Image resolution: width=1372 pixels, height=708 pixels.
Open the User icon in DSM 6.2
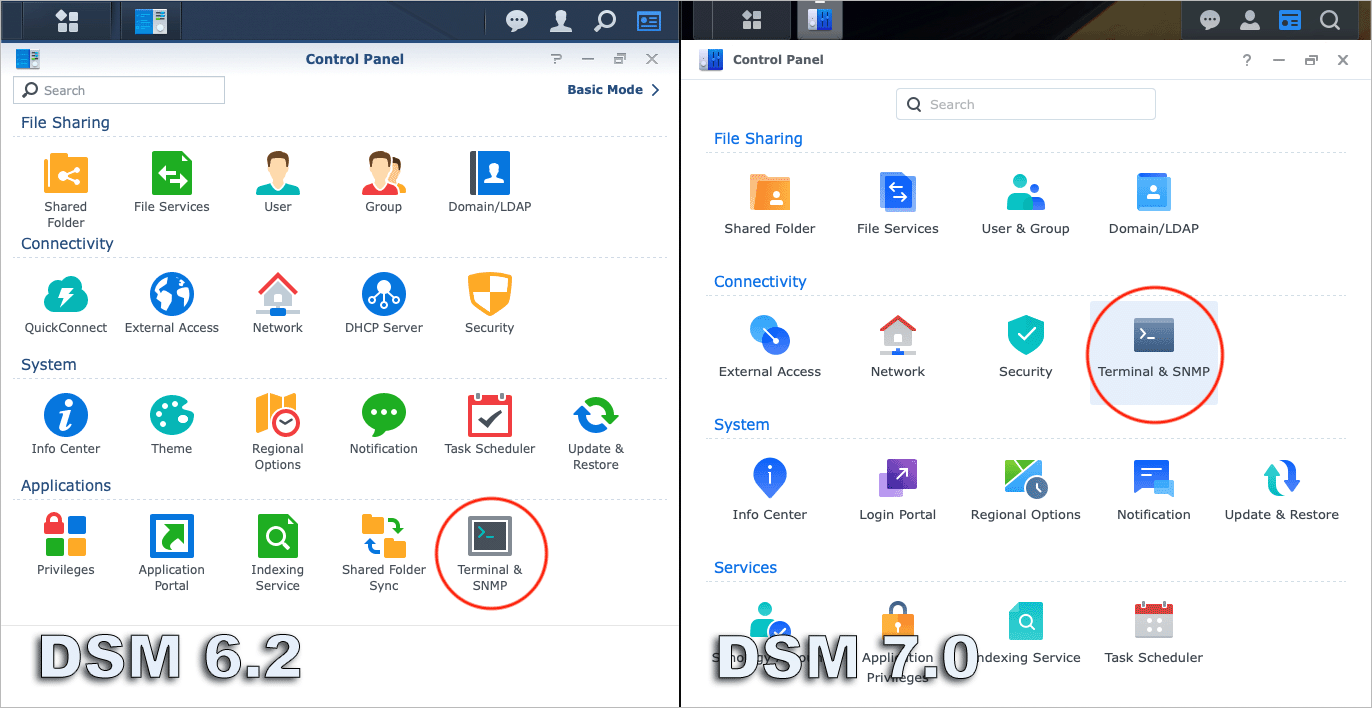(x=278, y=182)
